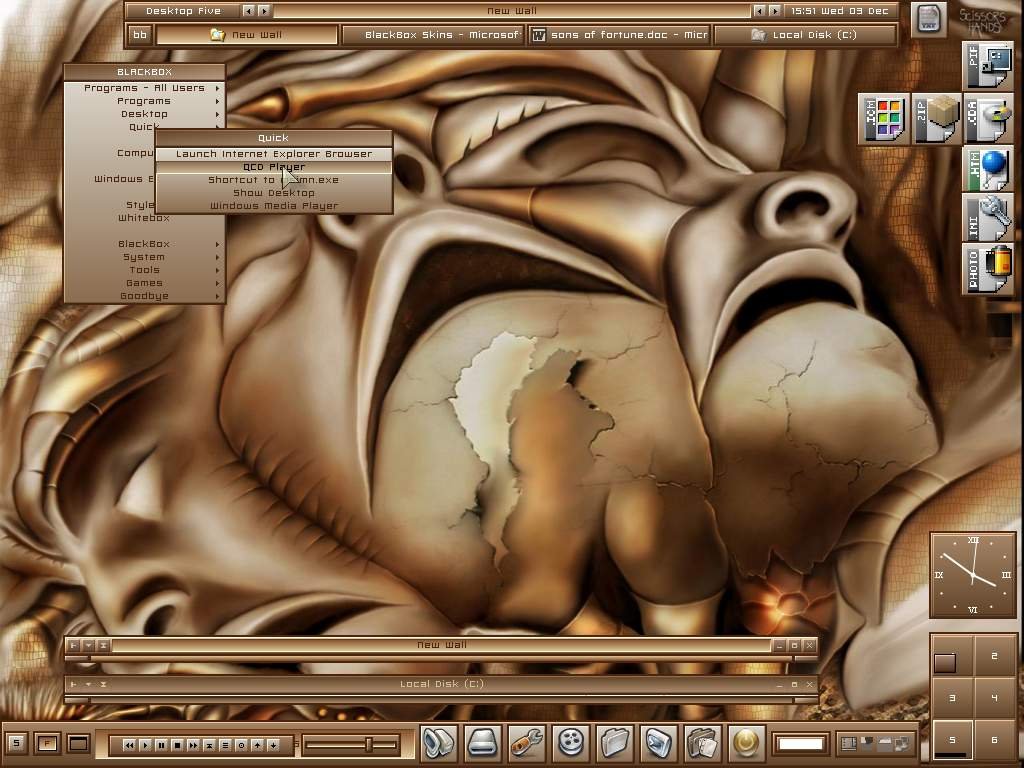Viewport: 1024px width, 768px height.
Task: Open the TXT document icon at top
Action: point(929,19)
